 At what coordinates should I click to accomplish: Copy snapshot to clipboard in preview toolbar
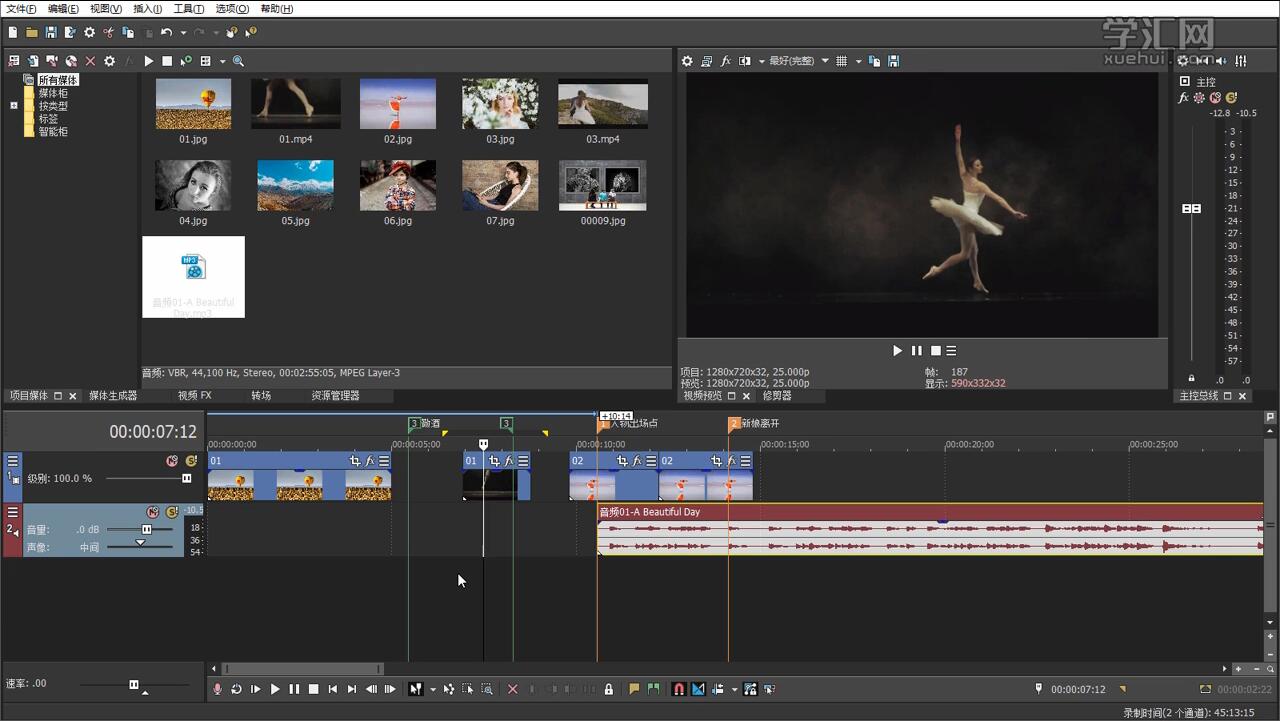click(874, 61)
